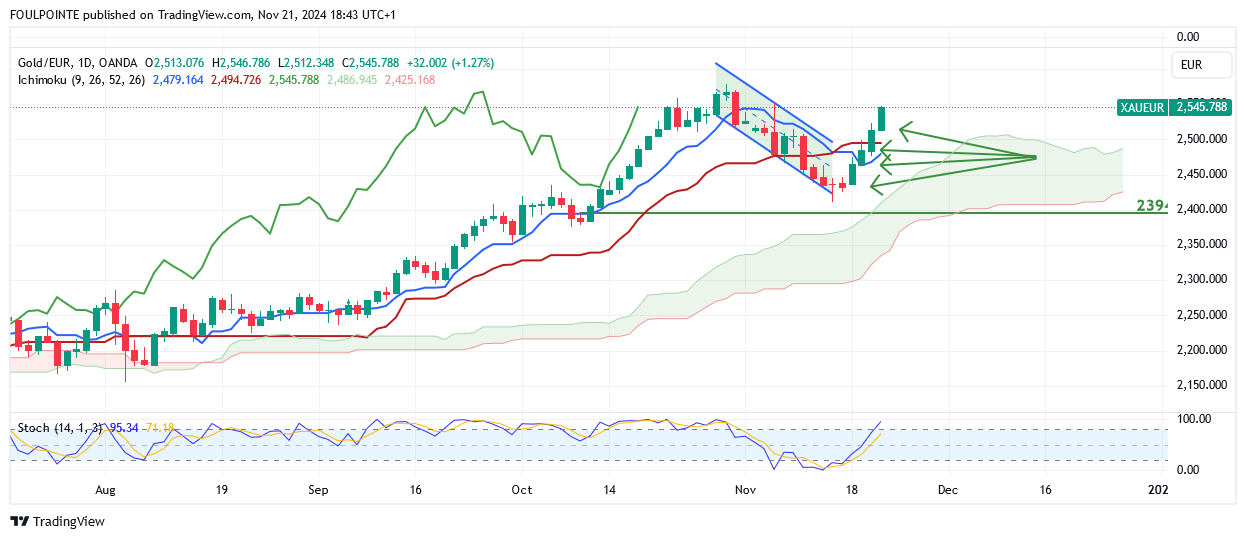Click the 2,350.000 price axis label
Image resolution: width=1246 pixels, height=539 pixels.
pyautogui.click(x=1203, y=244)
